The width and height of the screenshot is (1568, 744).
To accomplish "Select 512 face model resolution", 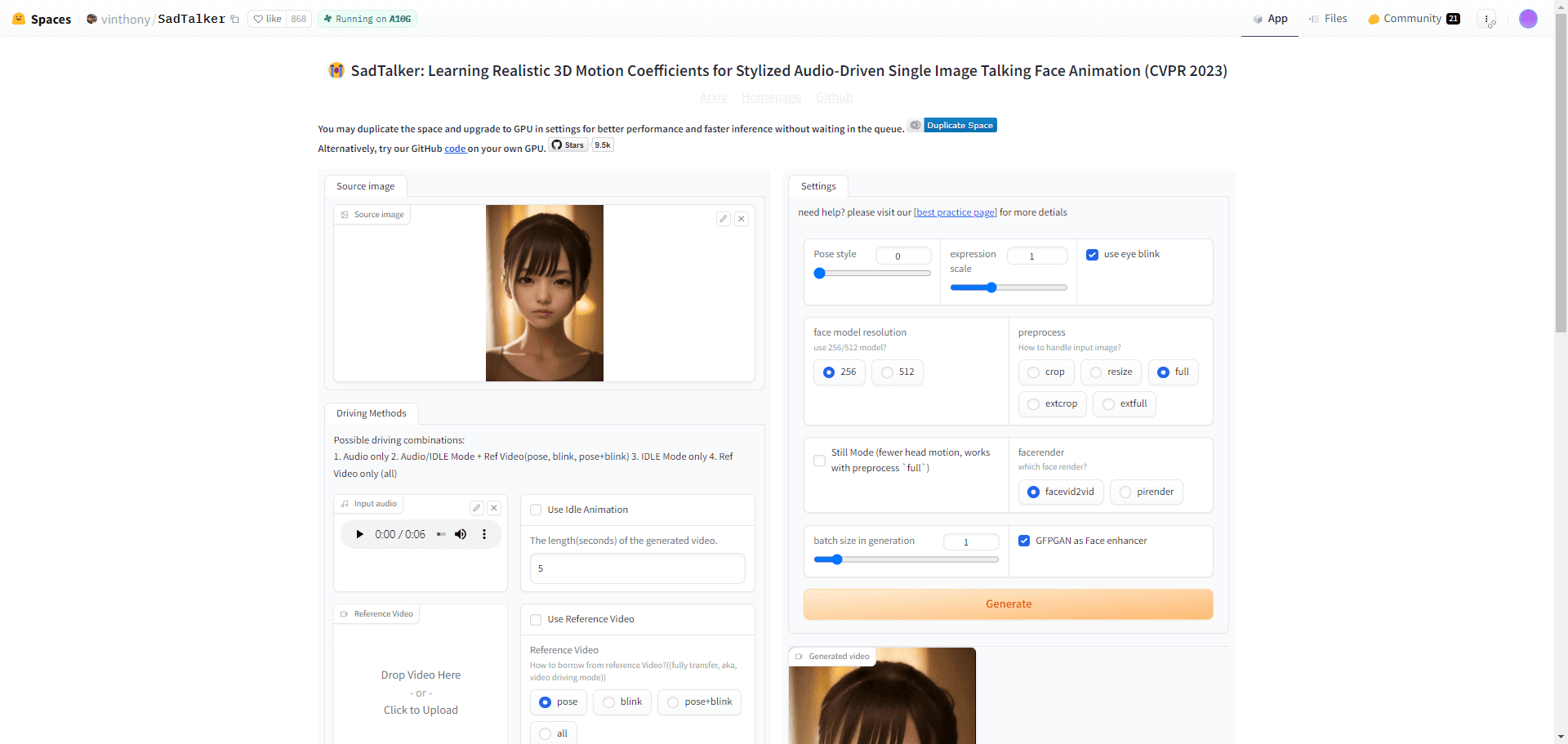I will pos(897,372).
